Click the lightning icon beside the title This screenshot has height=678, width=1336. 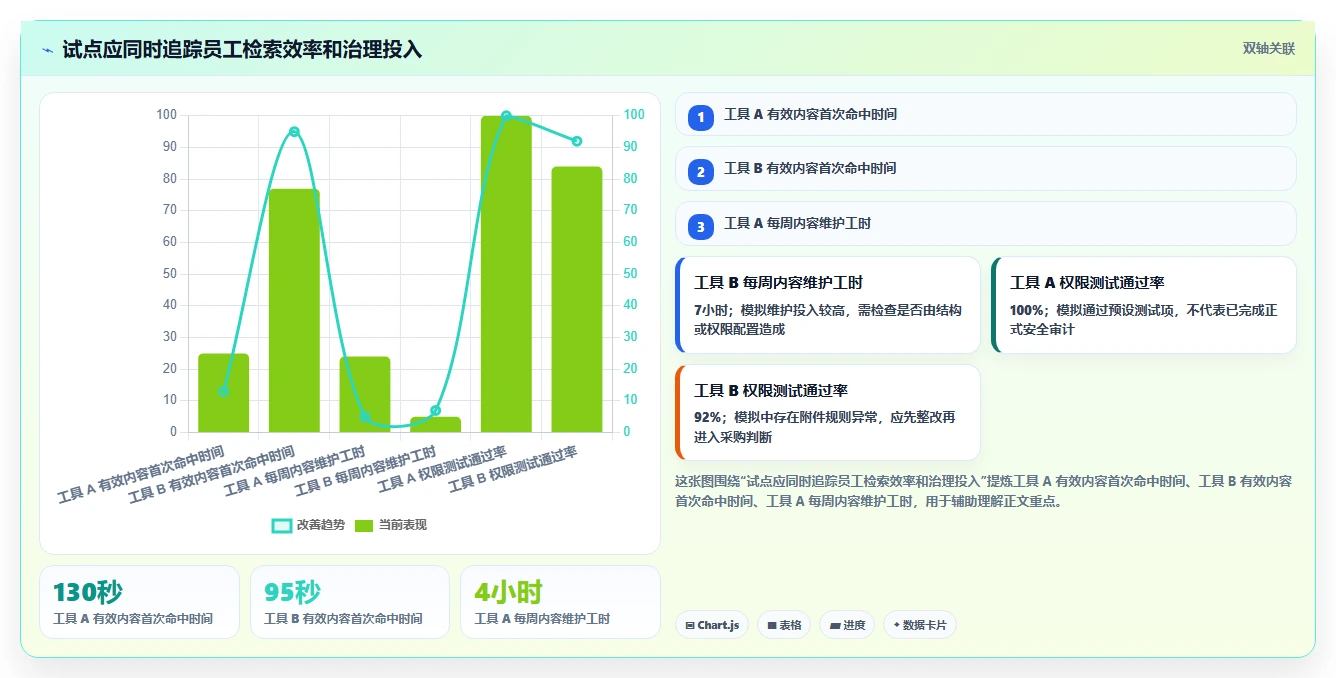point(48,50)
